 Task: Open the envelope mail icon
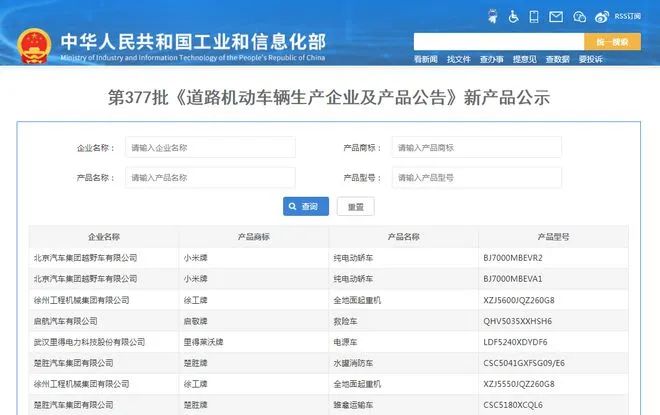[556, 16]
